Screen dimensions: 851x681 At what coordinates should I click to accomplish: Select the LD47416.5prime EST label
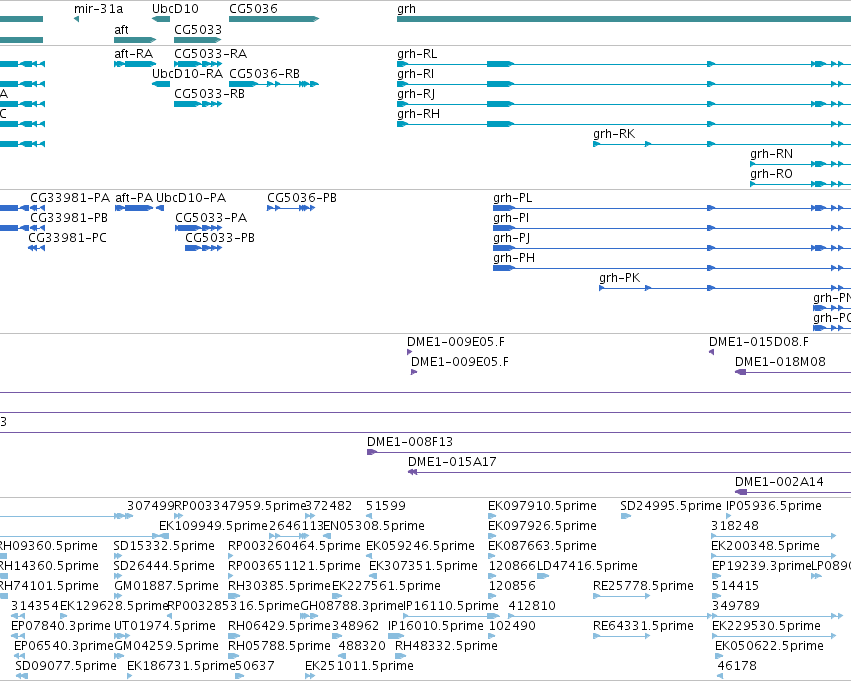pyautogui.click(x=587, y=567)
